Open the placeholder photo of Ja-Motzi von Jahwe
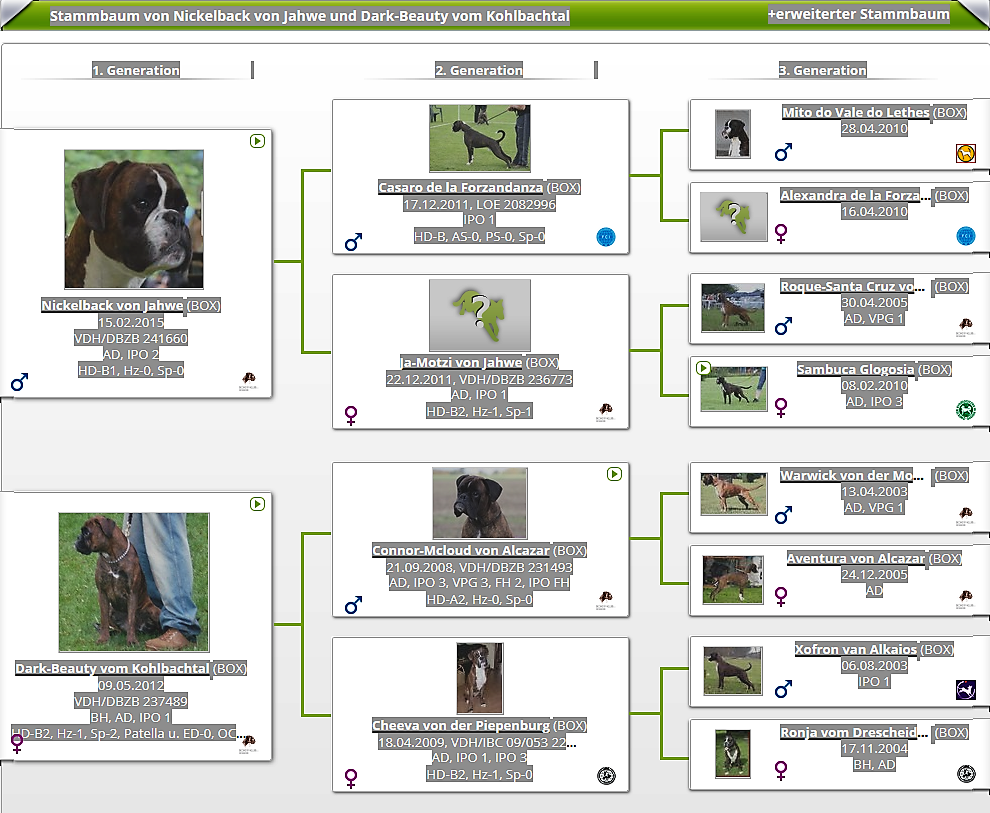The image size is (990, 813). coord(479,315)
